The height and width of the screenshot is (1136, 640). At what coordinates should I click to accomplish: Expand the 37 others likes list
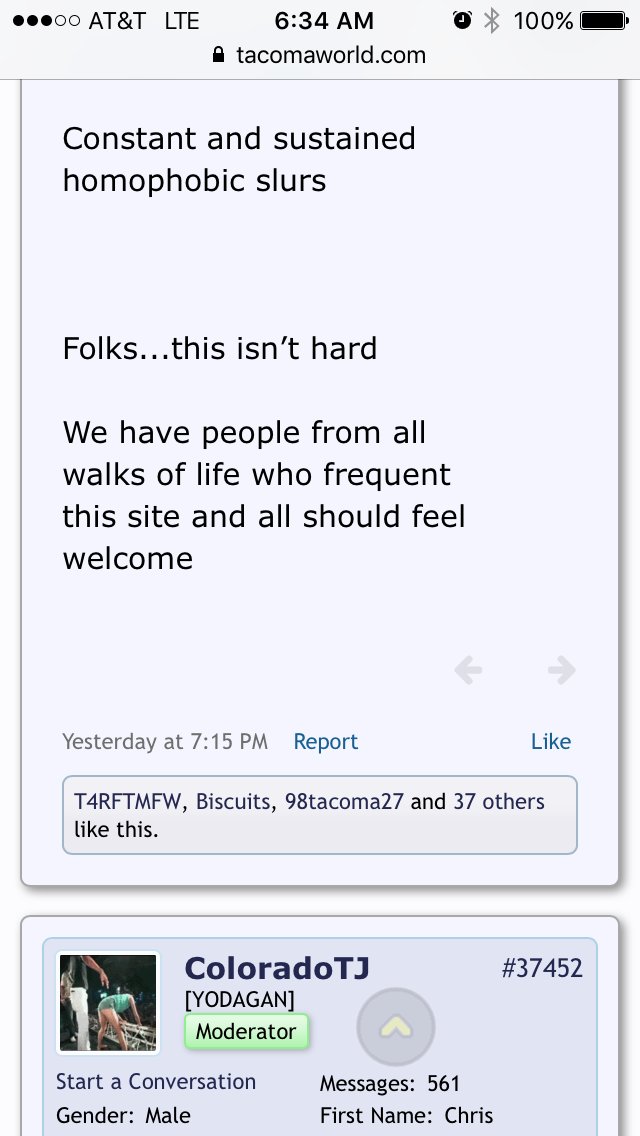pyautogui.click(x=499, y=802)
